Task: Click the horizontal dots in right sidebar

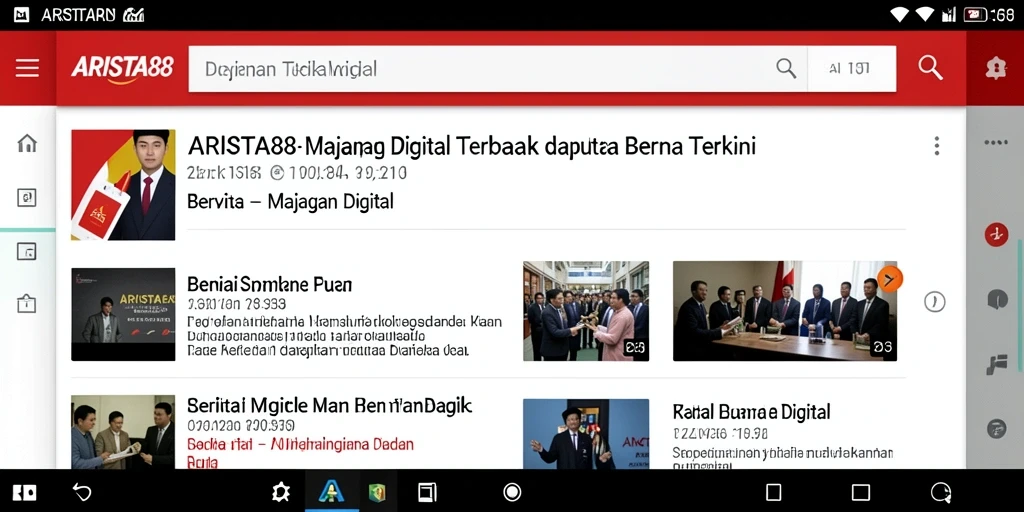Action: [996, 142]
